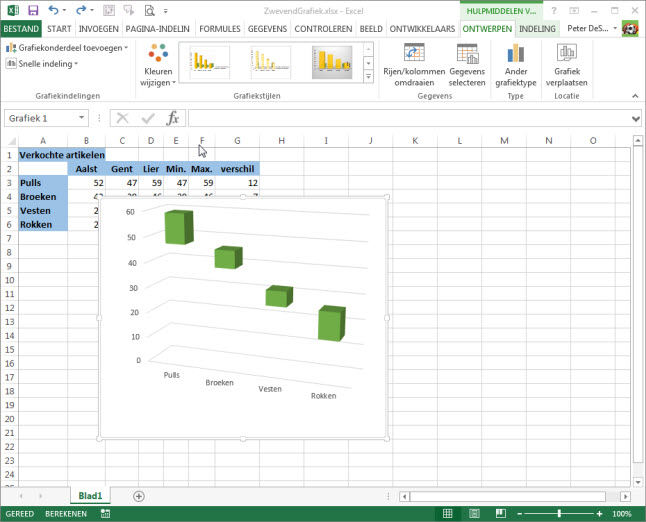
Task: Click the fx insert function icon
Action: click(173, 119)
